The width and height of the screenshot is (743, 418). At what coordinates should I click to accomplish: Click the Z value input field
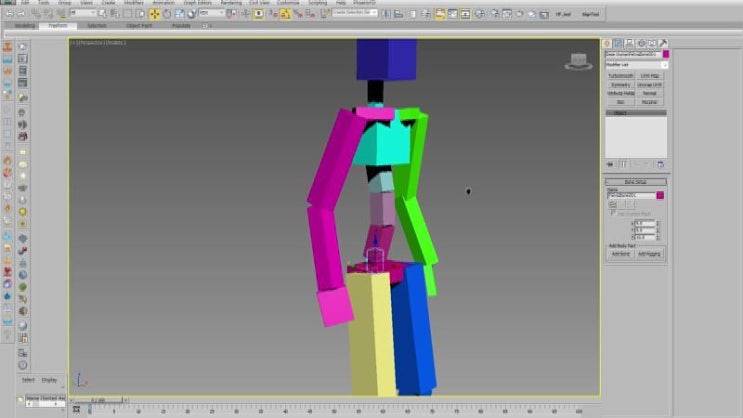click(645, 236)
